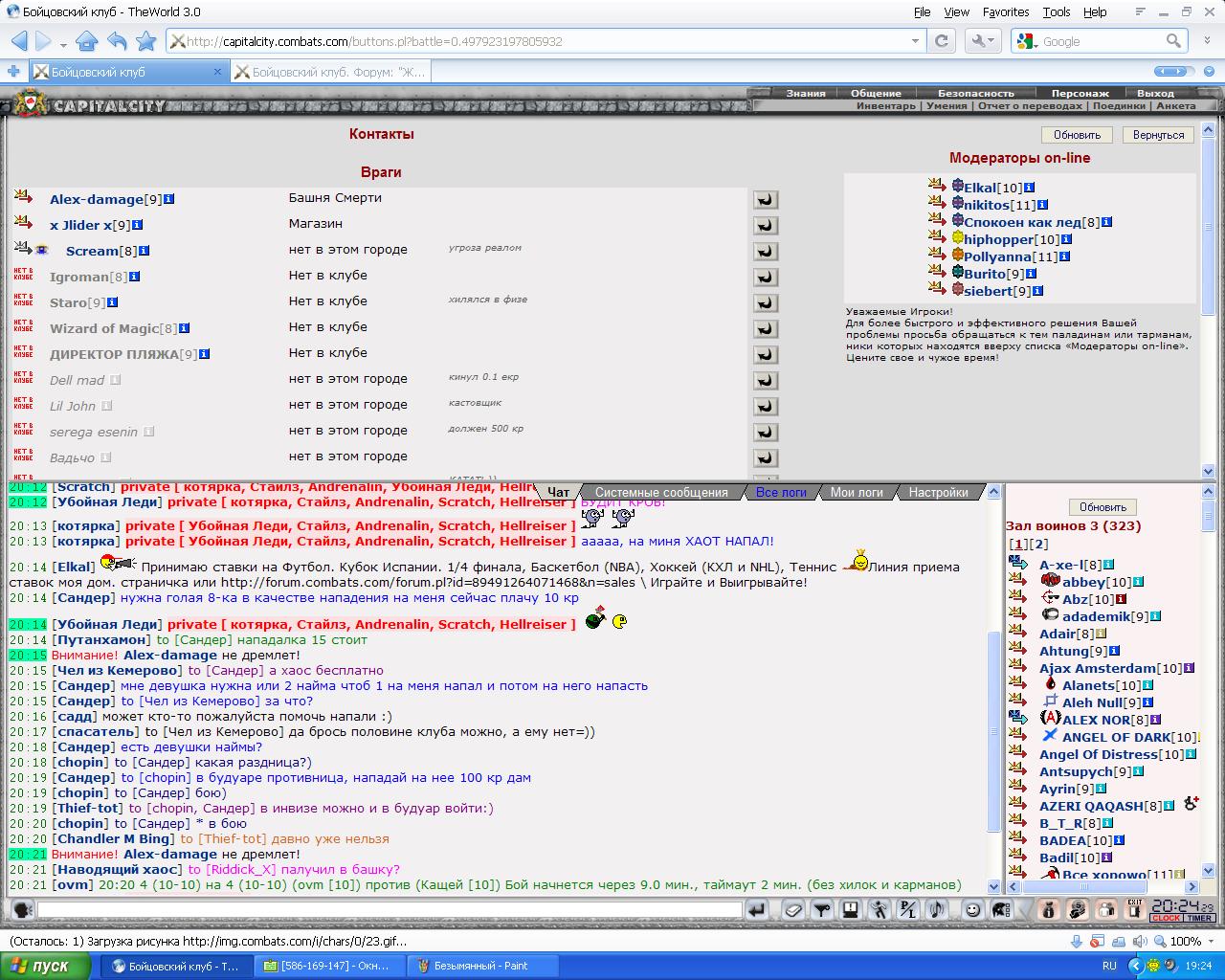
Task: Click the Обновить button above Модераторы on-line
Action: coord(1078,135)
